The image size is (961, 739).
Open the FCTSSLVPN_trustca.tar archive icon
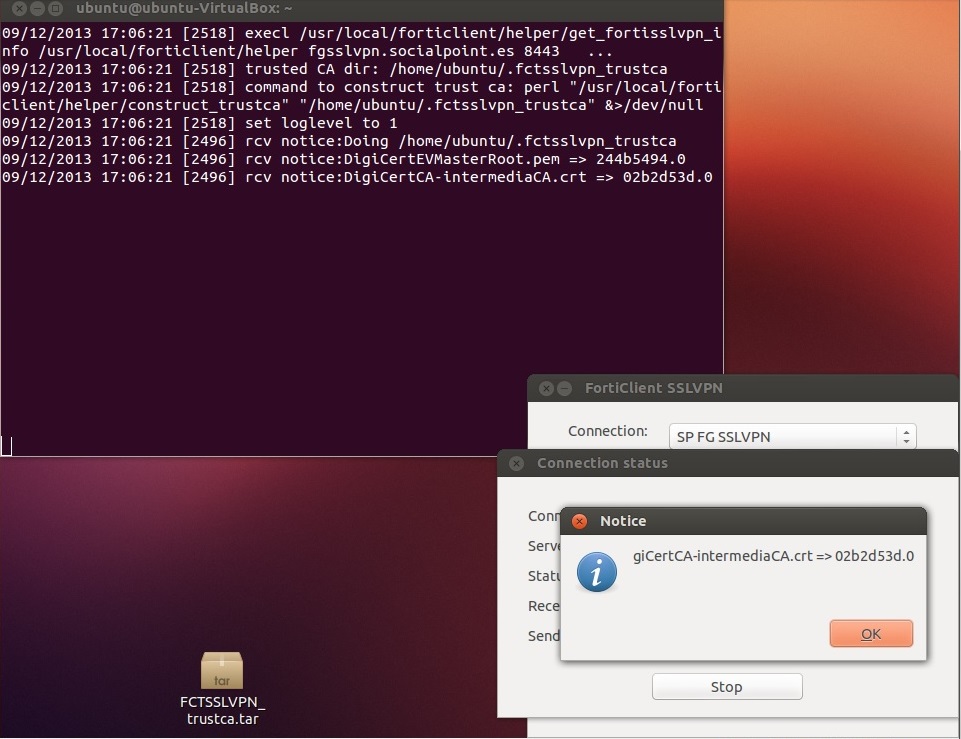coord(222,670)
